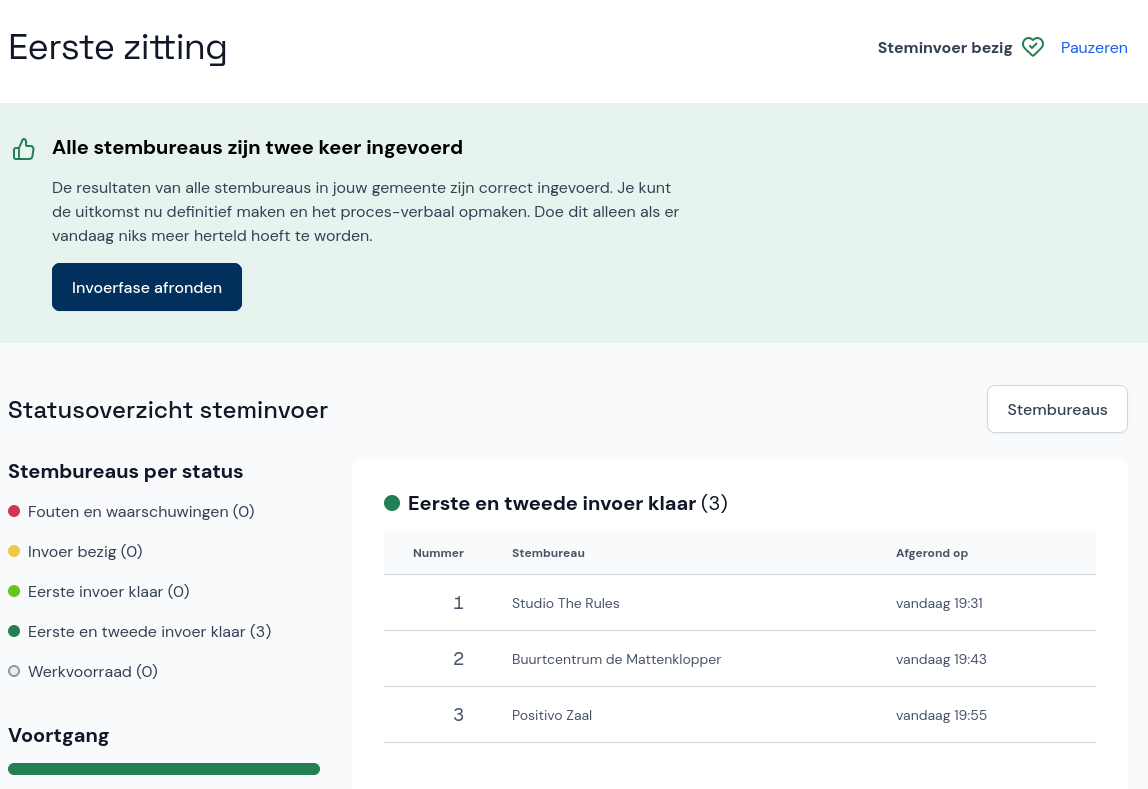
Task: Click the Eerste zitting page title
Action: click(x=117, y=47)
